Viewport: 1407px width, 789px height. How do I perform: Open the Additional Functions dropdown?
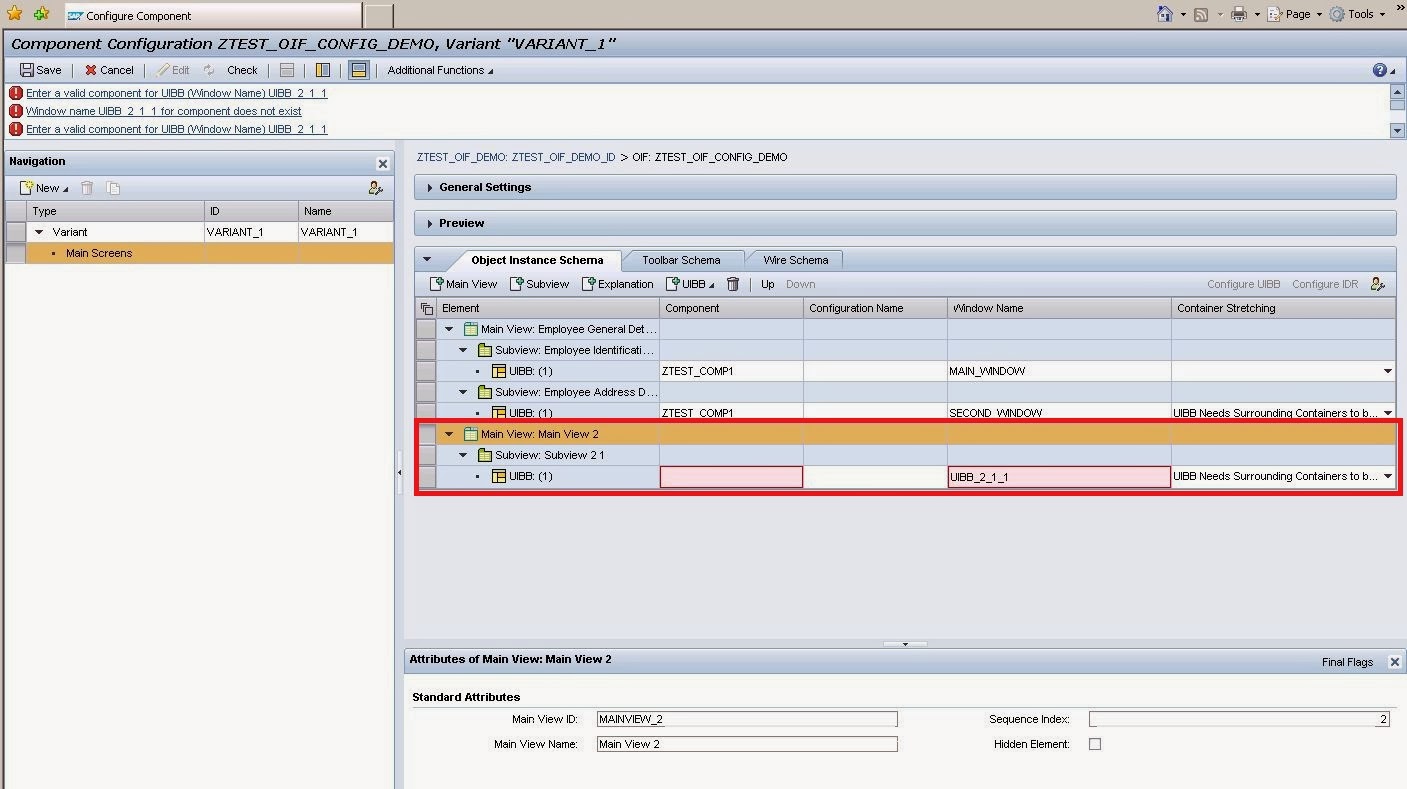point(440,70)
